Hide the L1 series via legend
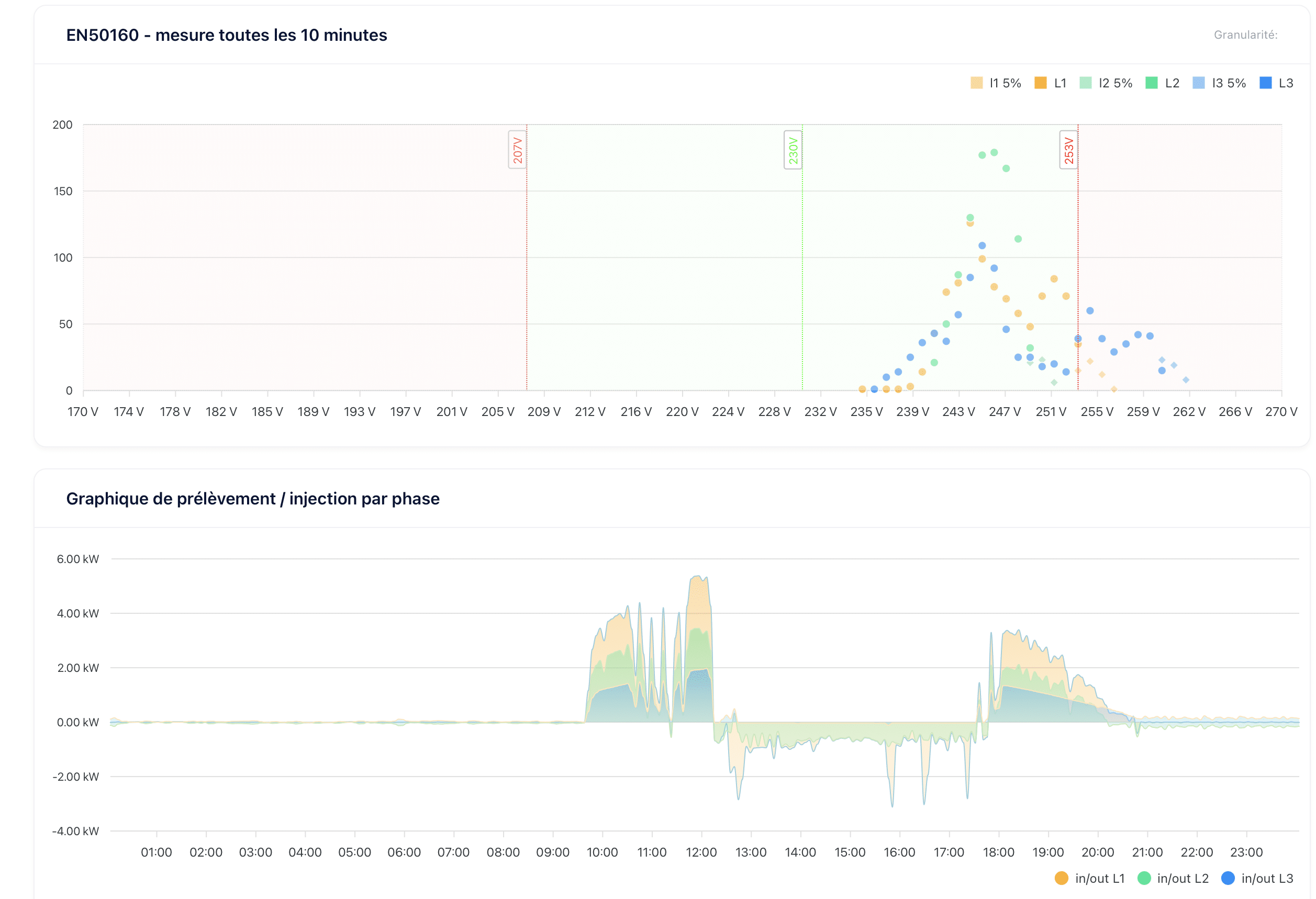The height and width of the screenshot is (899, 1316). point(1040,83)
